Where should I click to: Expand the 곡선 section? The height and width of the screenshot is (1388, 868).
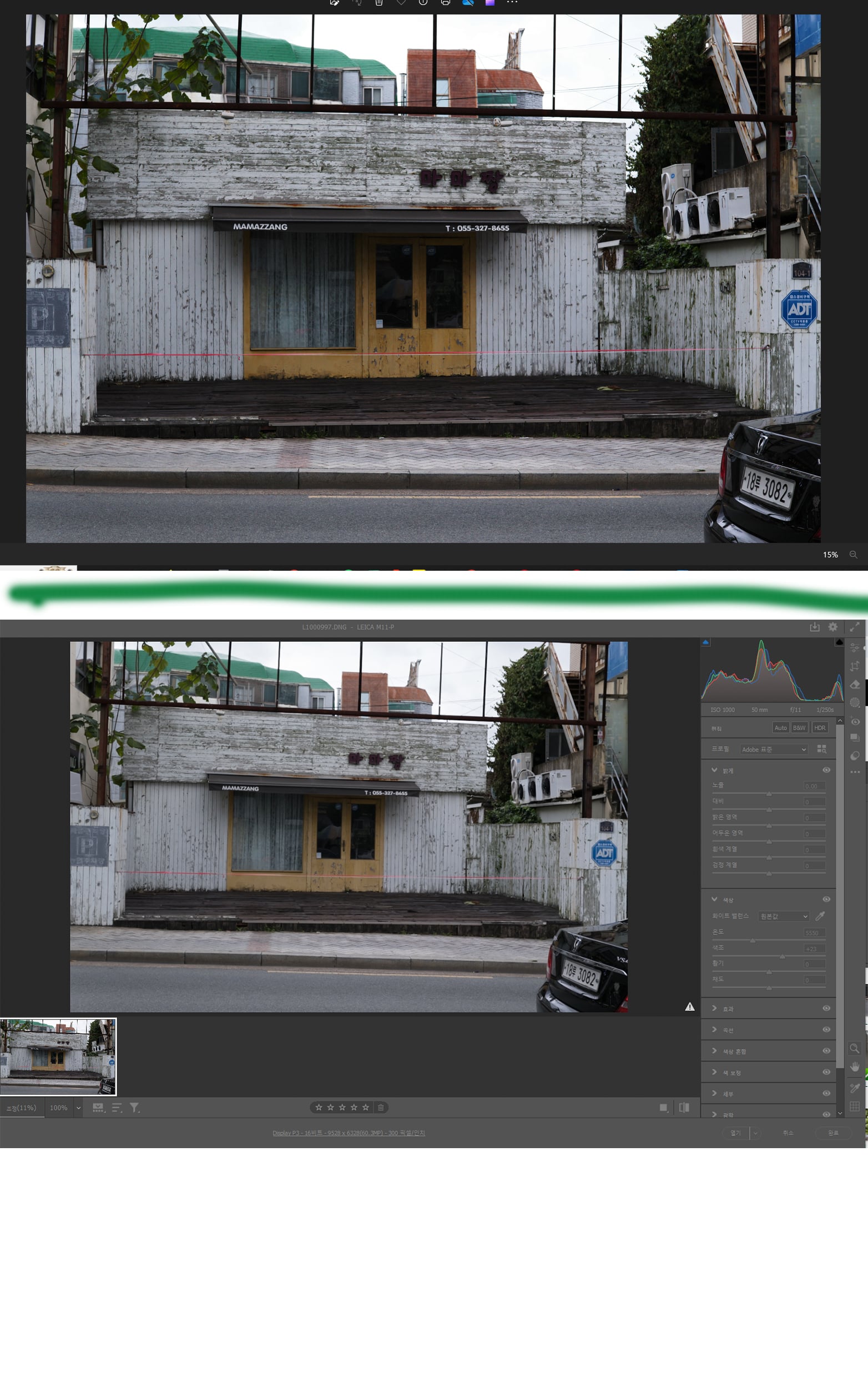(x=714, y=1029)
